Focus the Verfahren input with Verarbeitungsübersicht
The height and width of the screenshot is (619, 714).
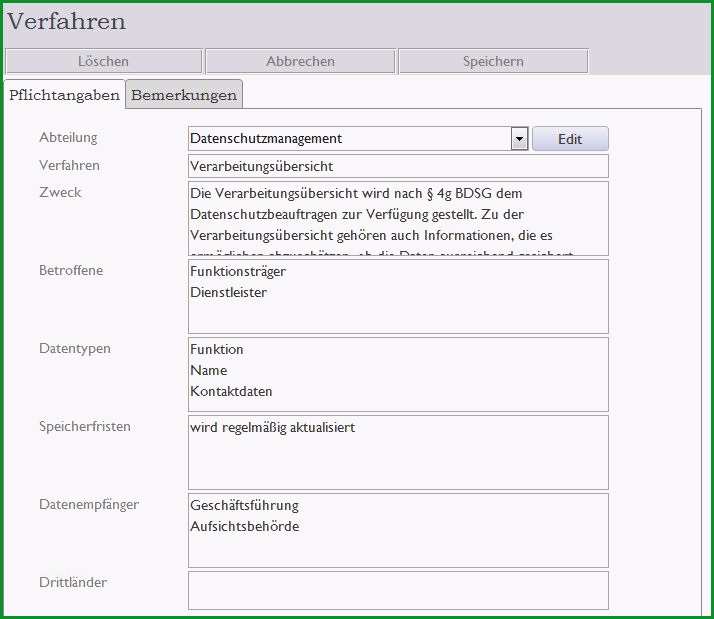398,166
